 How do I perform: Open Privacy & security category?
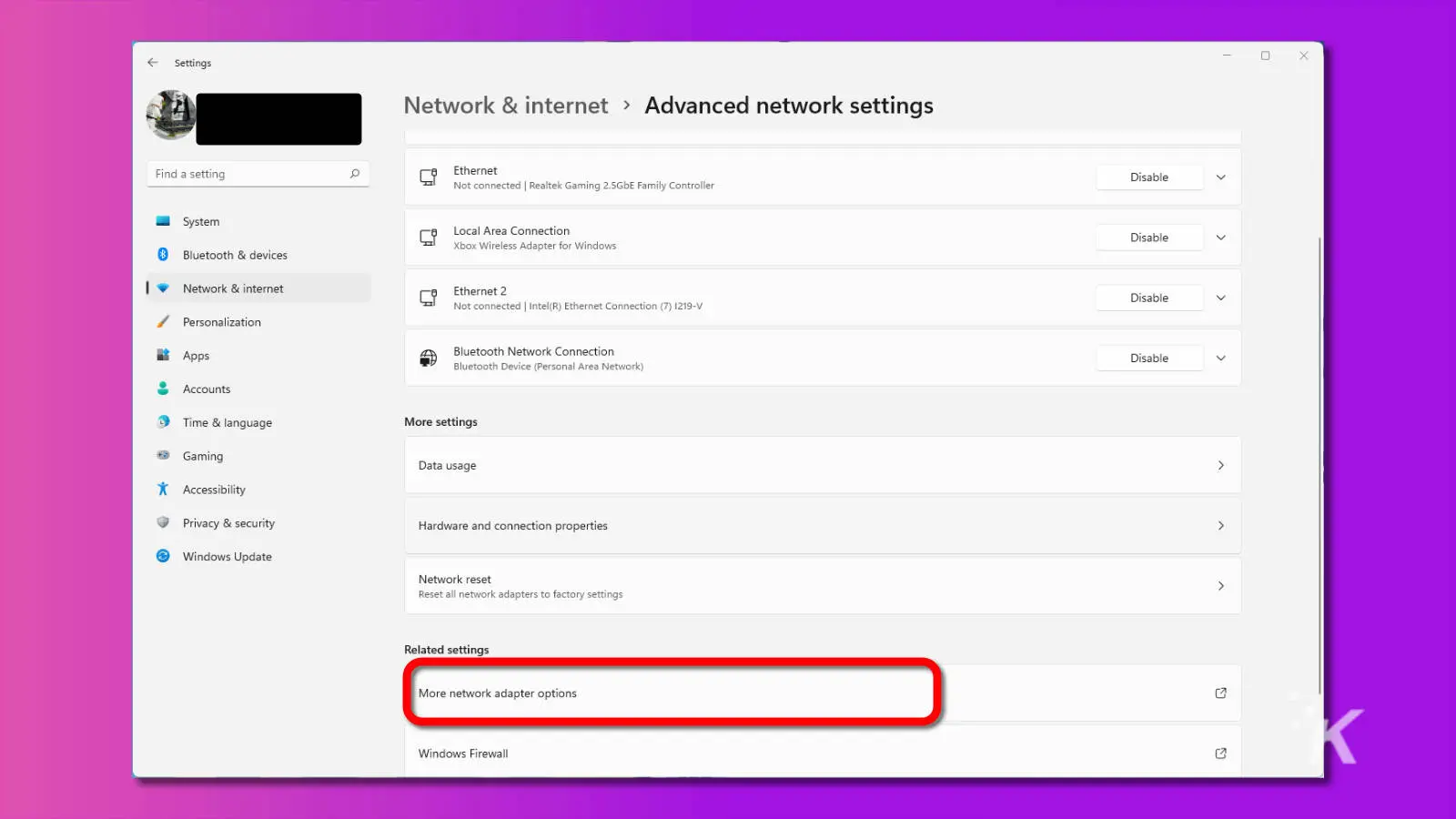pyautogui.click(x=258, y=523)
